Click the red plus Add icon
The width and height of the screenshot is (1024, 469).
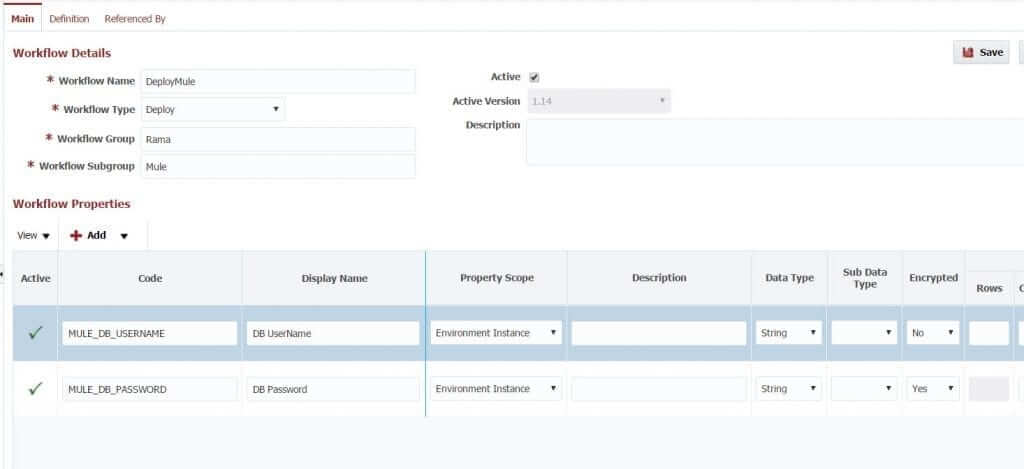(76, 236)
